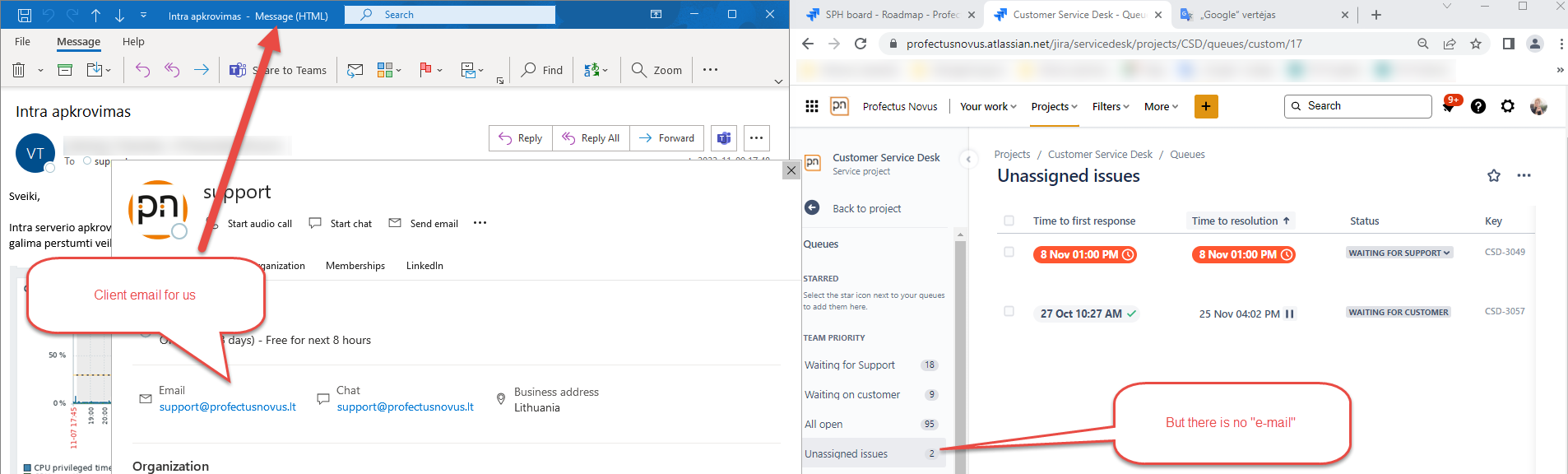Open the Waiting for Support status dropdown

pyautogui.click(x=1399, y=253)
